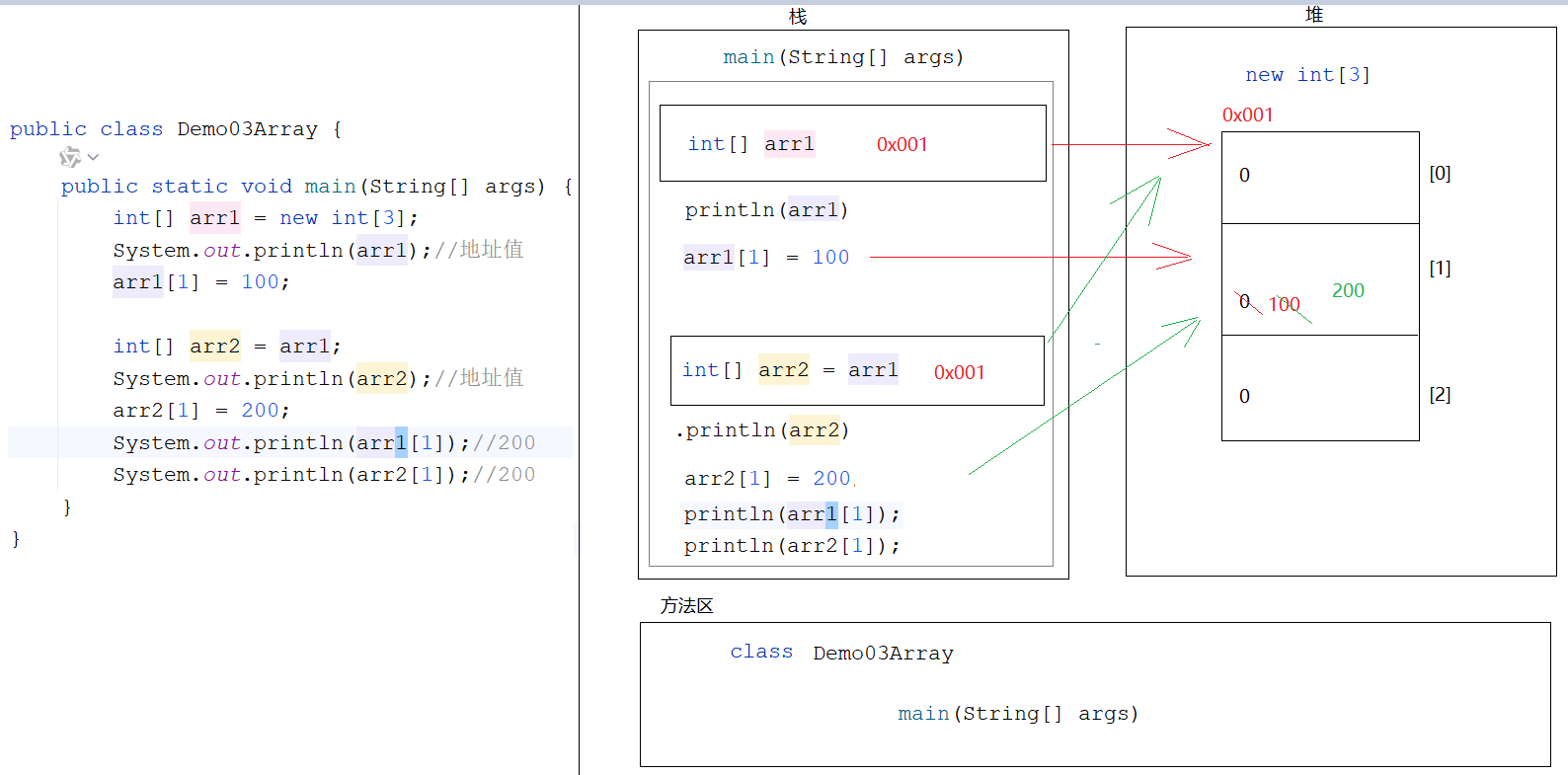This screenshot has width=1568, height=775.
Task: Click 'class Demo03Array' in the method area box
Action: pos(841,653)
